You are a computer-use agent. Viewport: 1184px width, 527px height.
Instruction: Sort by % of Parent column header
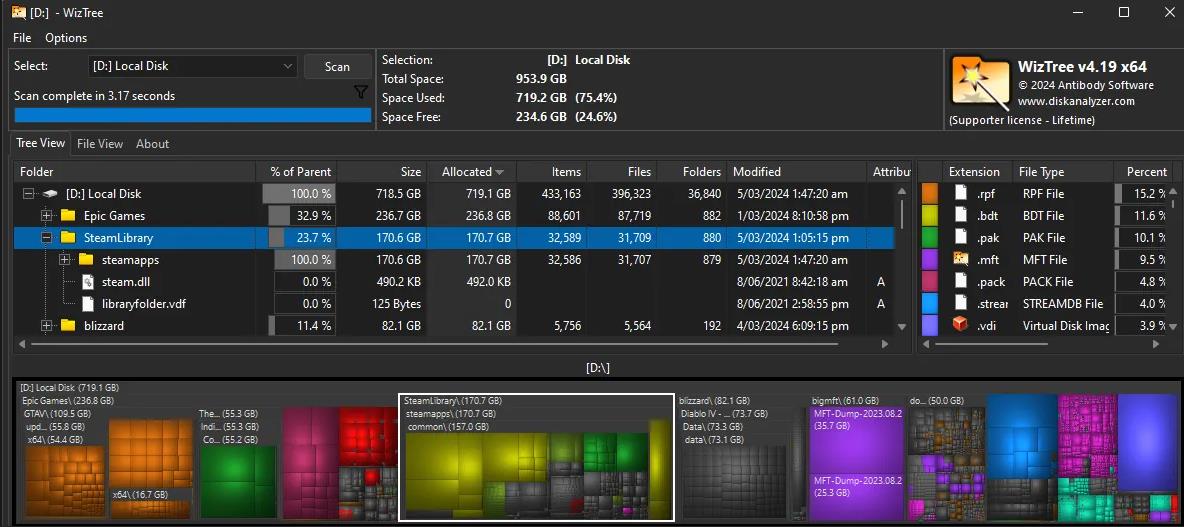[x=298, y=171]
